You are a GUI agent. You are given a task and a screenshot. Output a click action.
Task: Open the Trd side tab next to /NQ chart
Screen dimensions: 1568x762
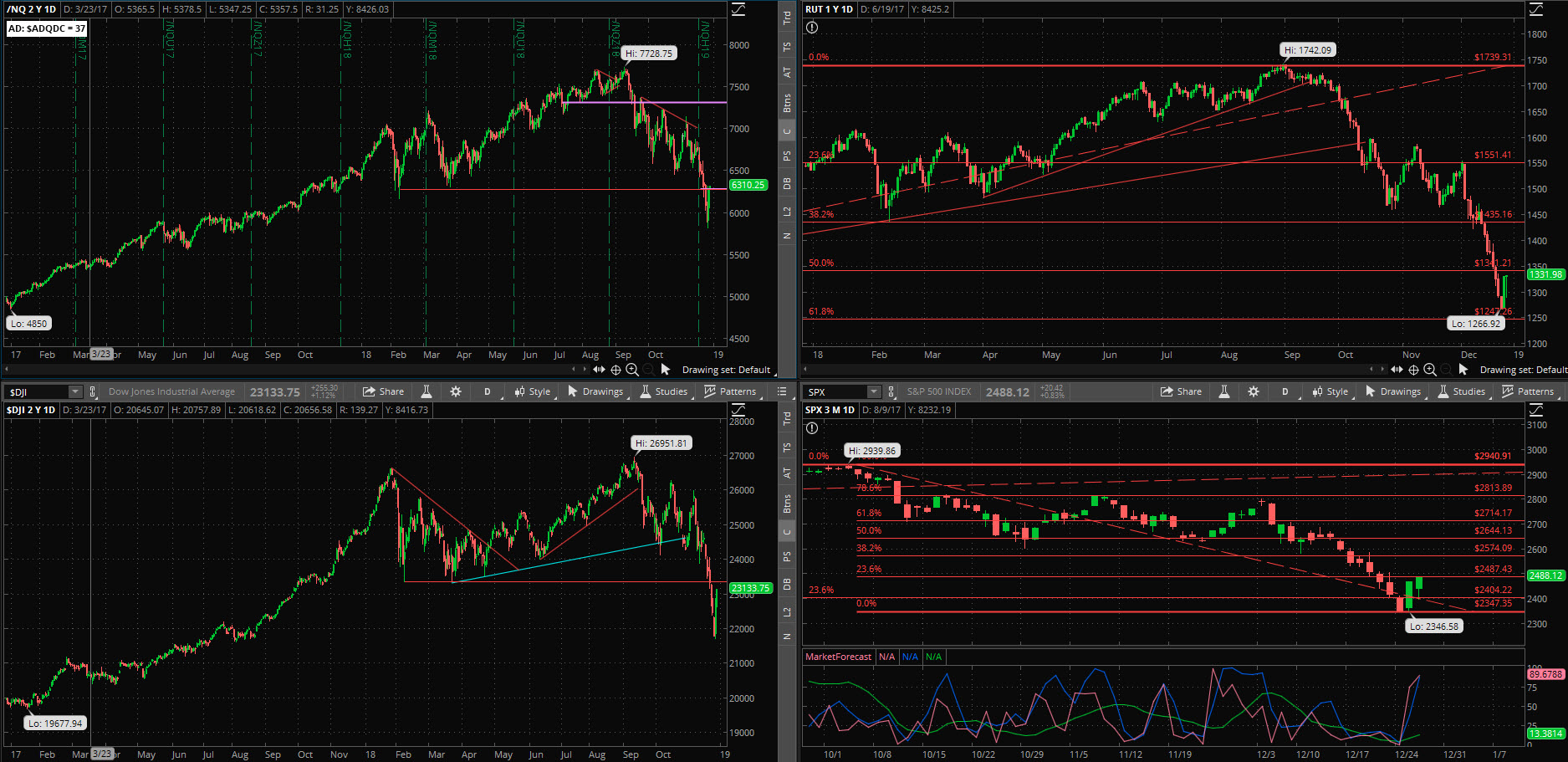[x=787, y=18]
